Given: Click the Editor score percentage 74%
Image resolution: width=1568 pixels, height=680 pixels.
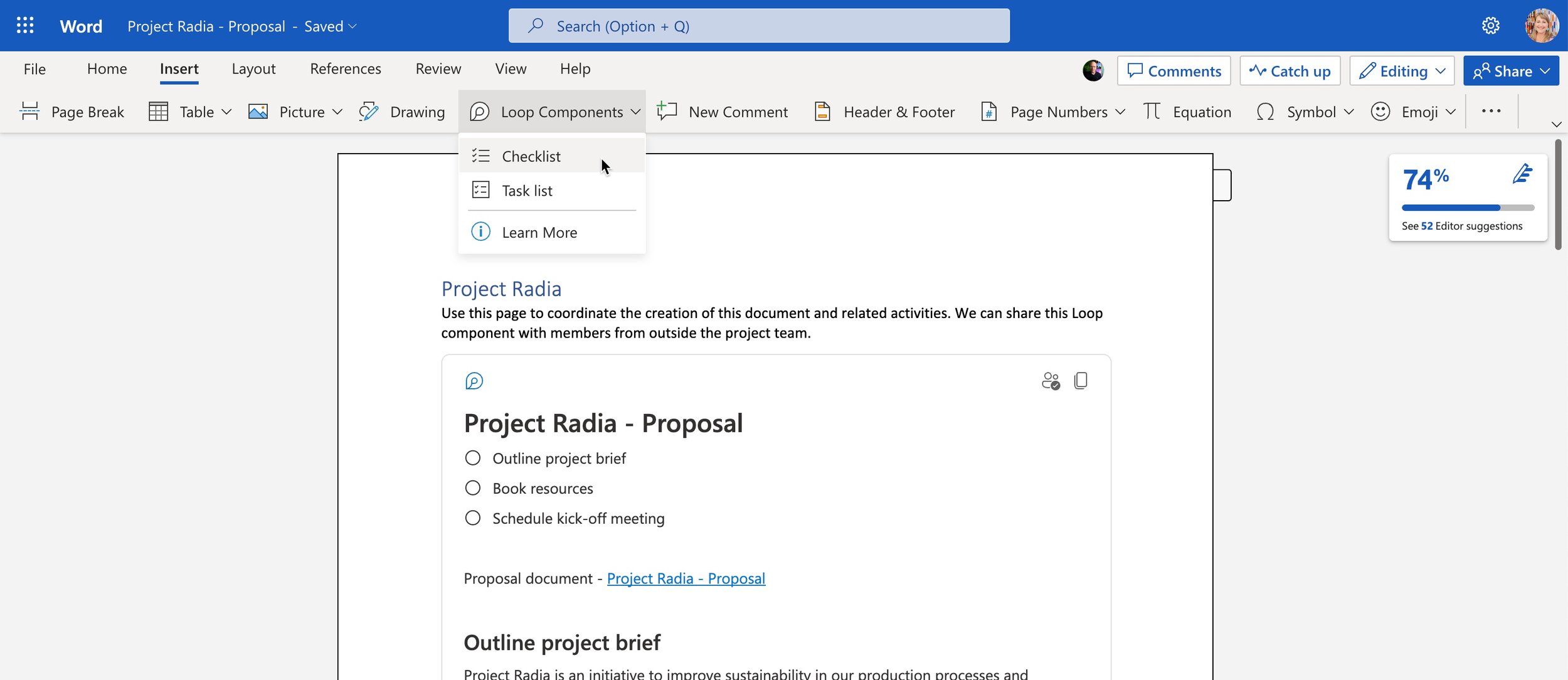Looking at the screenshot, I should [x=1424, y=177].
